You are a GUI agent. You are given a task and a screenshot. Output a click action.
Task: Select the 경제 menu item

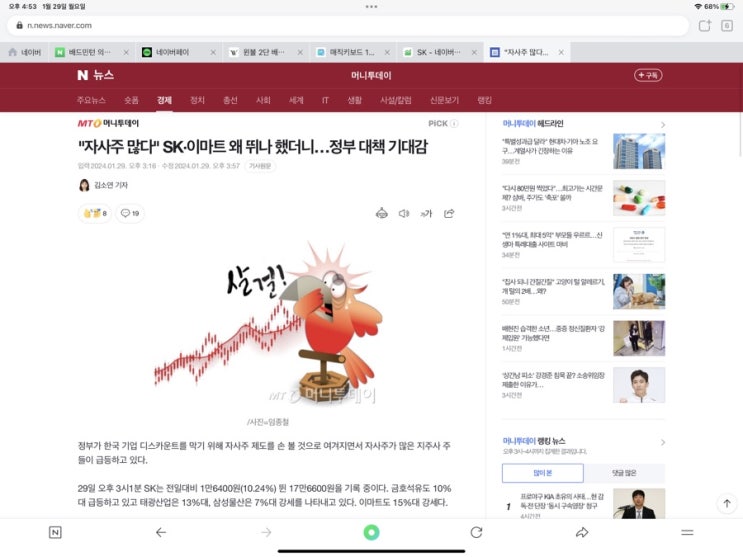164,100
